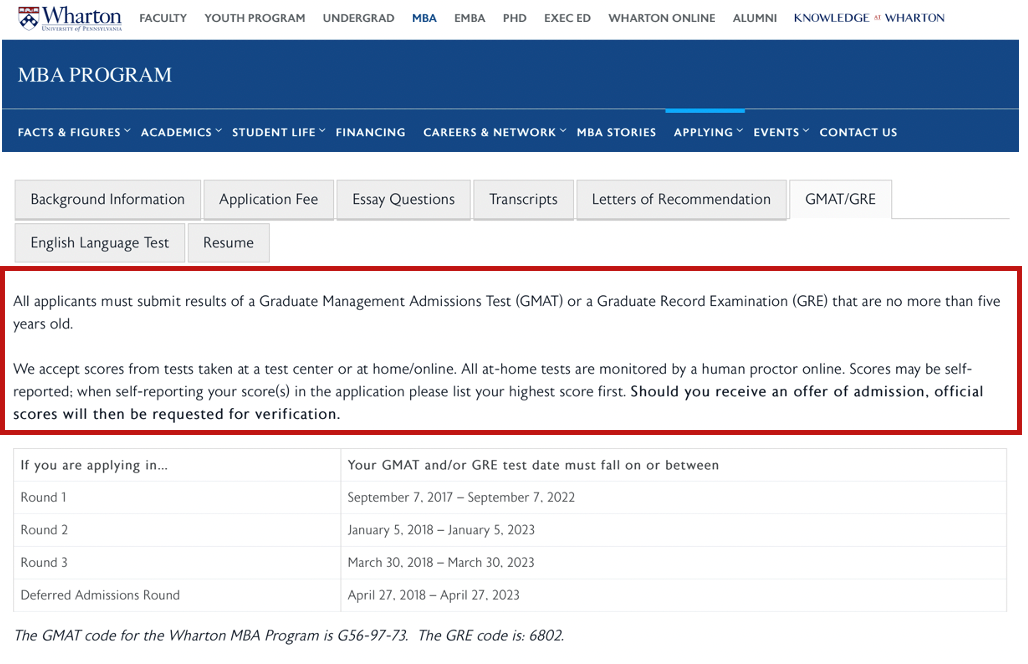Open the Transcripts tab
The image size is (1028, 664).
pos(523,199)
